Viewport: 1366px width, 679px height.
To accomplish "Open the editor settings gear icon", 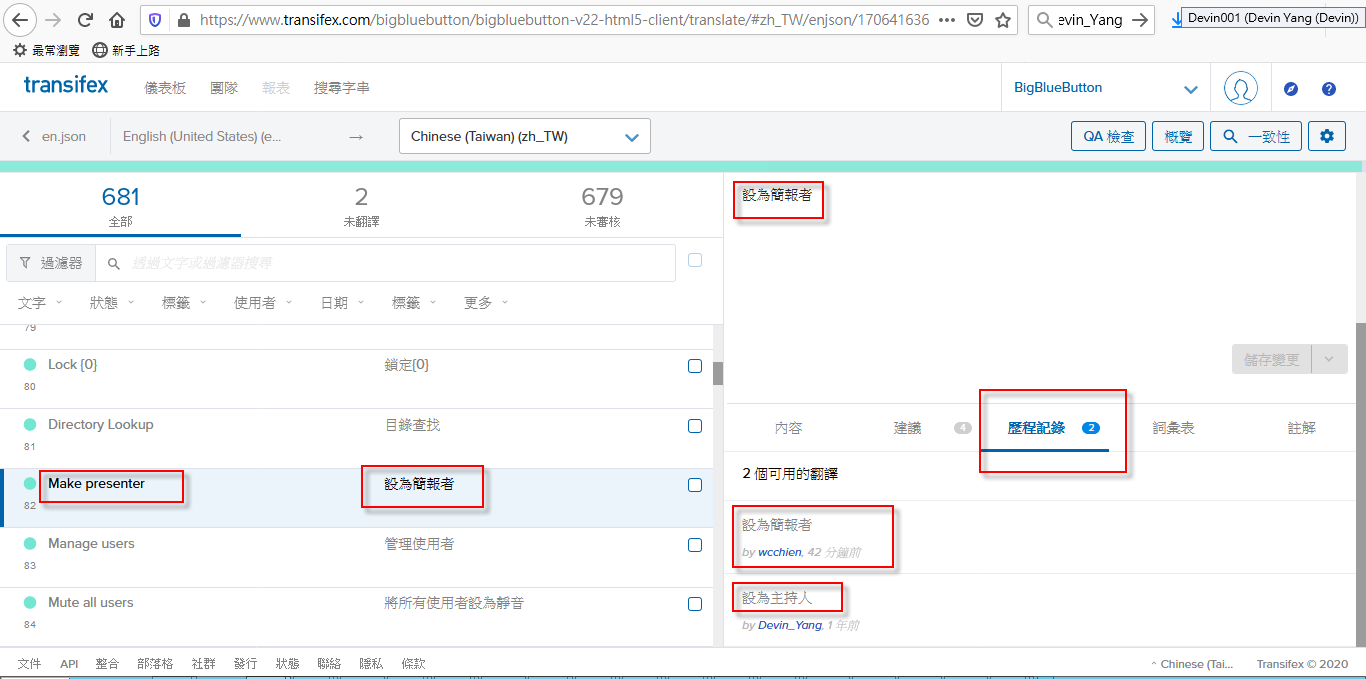I will tap(1326, 136).
